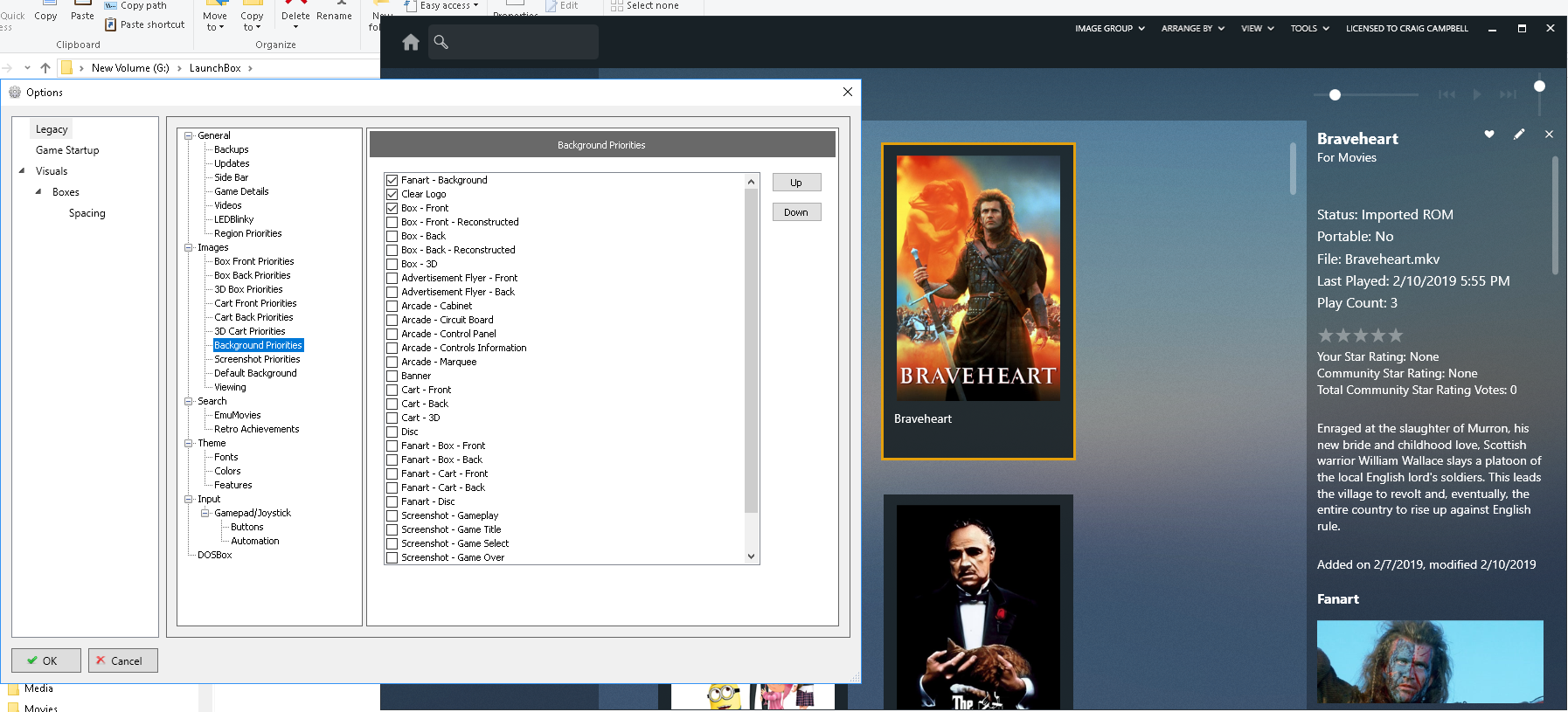Screen dimensions: 1568x712
Task: Click LaunchBox in Explorer address path
Action: [215, 68]
